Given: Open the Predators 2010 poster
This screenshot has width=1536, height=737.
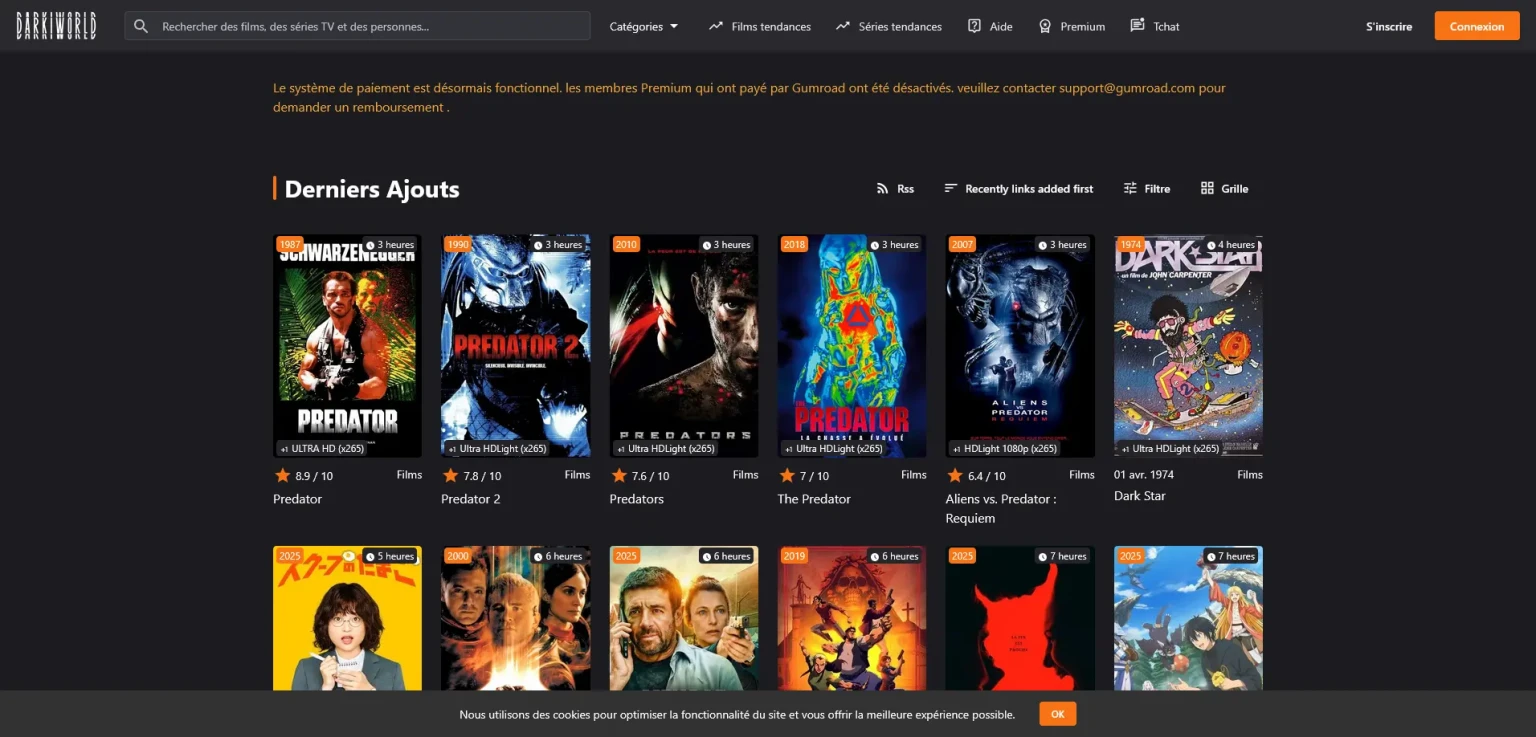Looking at the screenshot, I should [684, 346].
